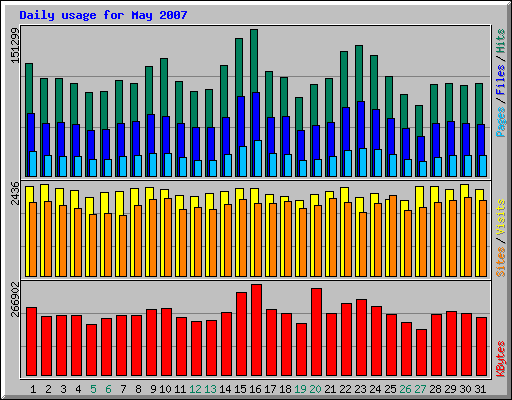Click day 23 on the x-axis

(x=360, y=389)
